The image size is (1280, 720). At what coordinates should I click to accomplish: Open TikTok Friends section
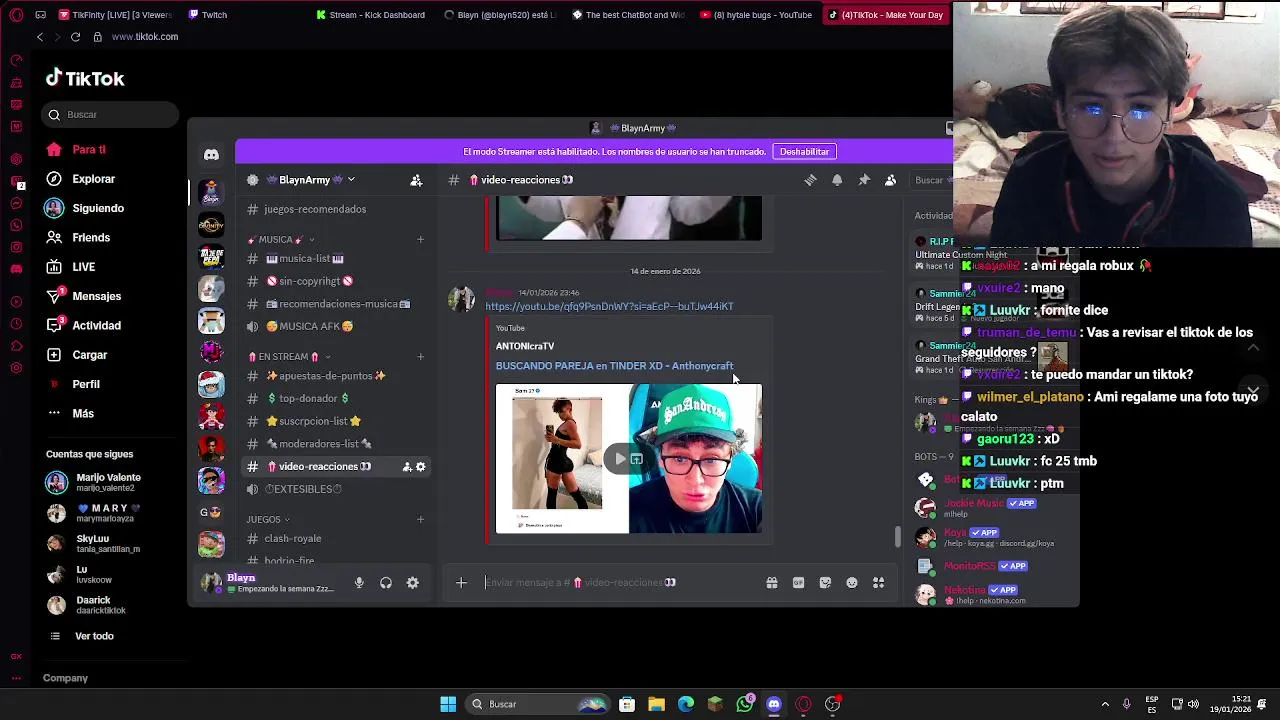click(91, 238)
